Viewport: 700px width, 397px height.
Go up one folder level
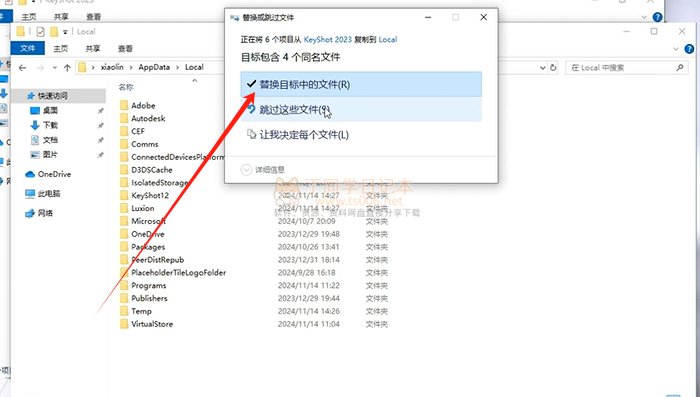pos(67,67)
